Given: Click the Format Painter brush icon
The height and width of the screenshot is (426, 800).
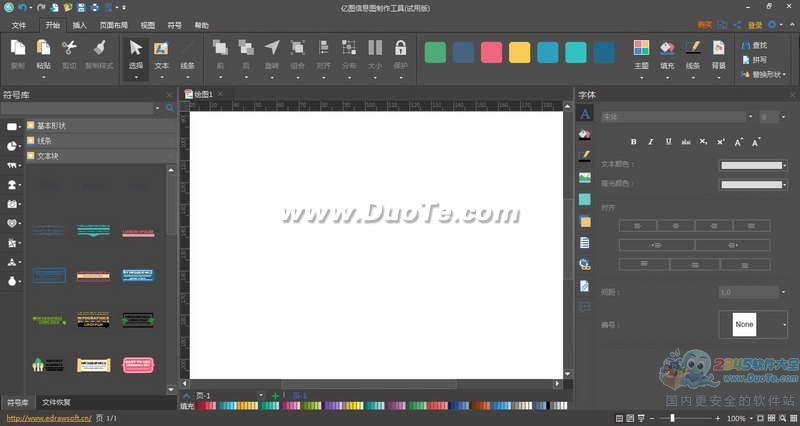Looking at the screenshot, I should coord(99,48).
